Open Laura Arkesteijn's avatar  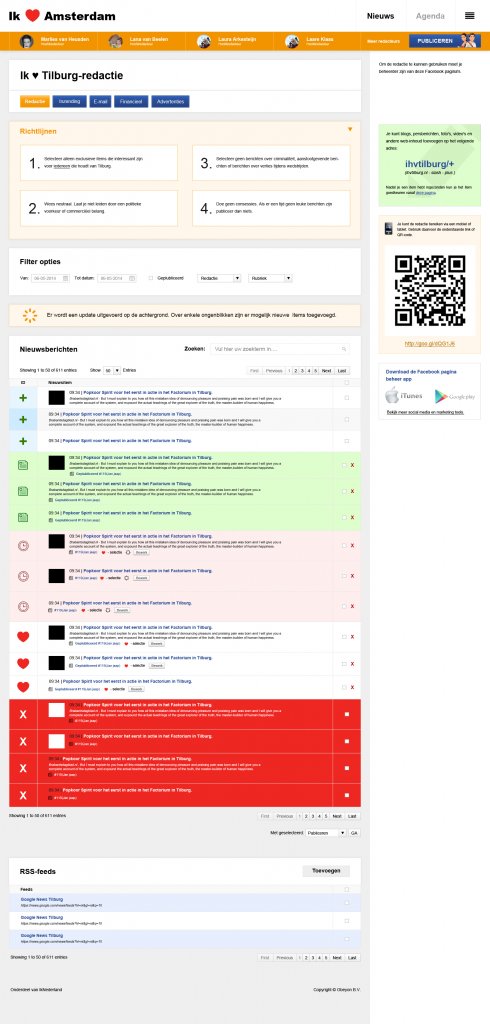pyautogui.click(x=204, y=41)
